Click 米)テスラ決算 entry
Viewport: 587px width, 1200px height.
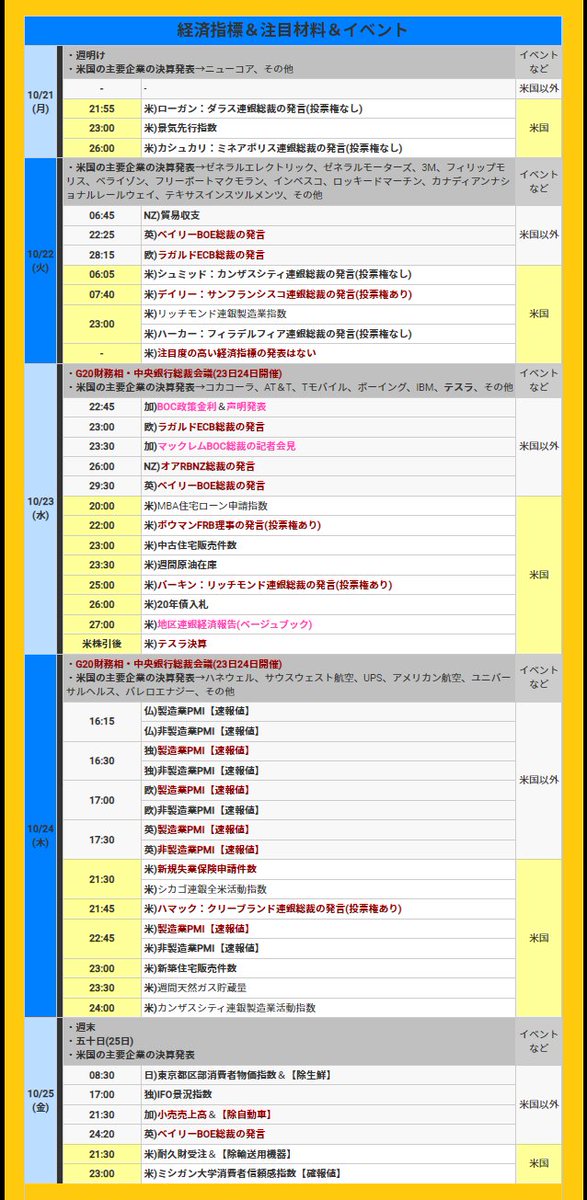(x=328, y=644)
